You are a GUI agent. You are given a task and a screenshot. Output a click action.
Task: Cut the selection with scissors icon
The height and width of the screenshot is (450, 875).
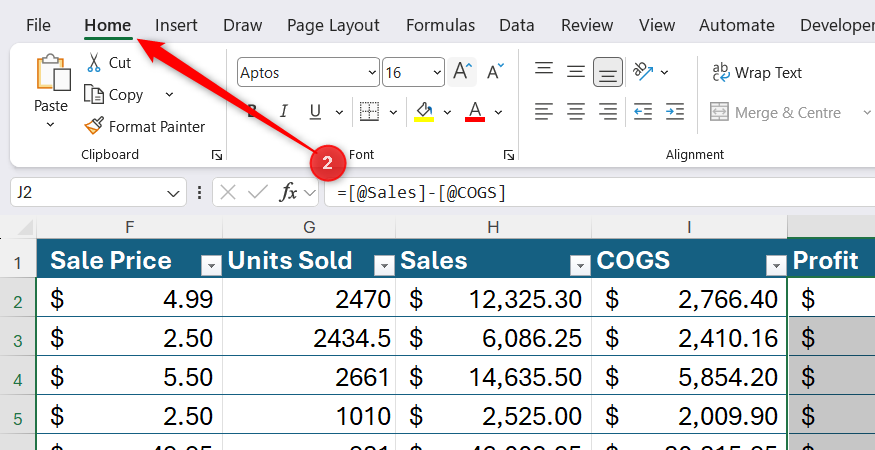94,63
